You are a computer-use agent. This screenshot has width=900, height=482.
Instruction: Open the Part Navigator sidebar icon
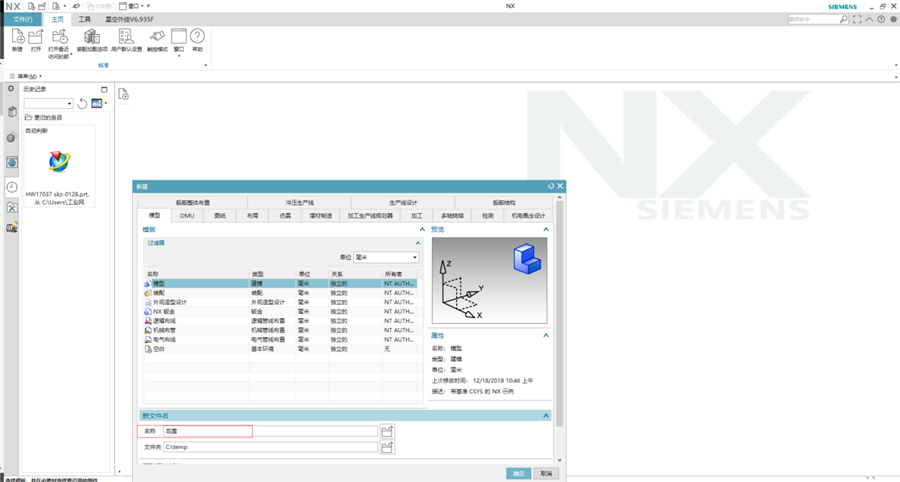point(12,112)
